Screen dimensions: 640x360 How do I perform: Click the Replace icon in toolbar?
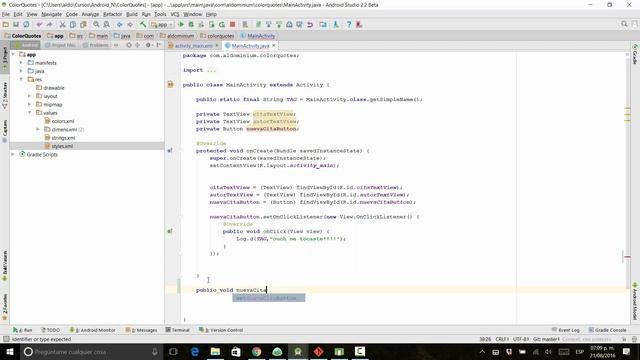(106, 24)
